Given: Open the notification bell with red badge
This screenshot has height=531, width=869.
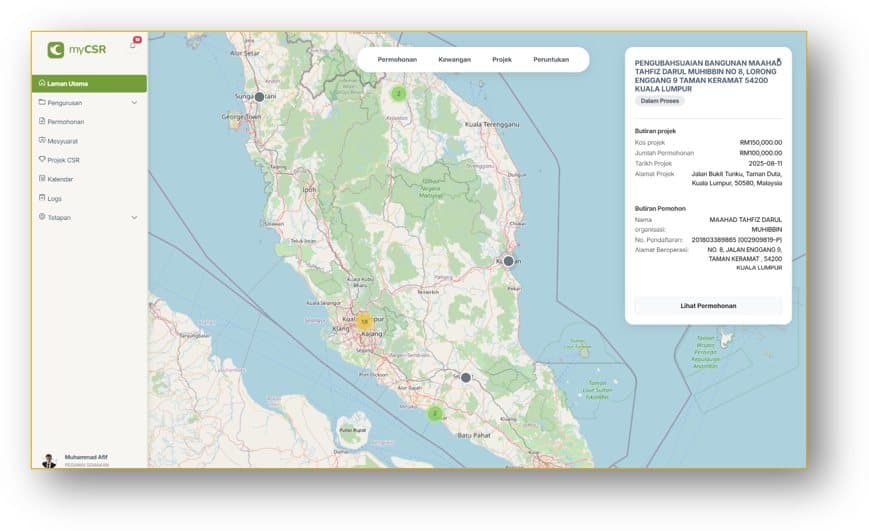Looking at the screenshot, I should click(x=135, y=43).
